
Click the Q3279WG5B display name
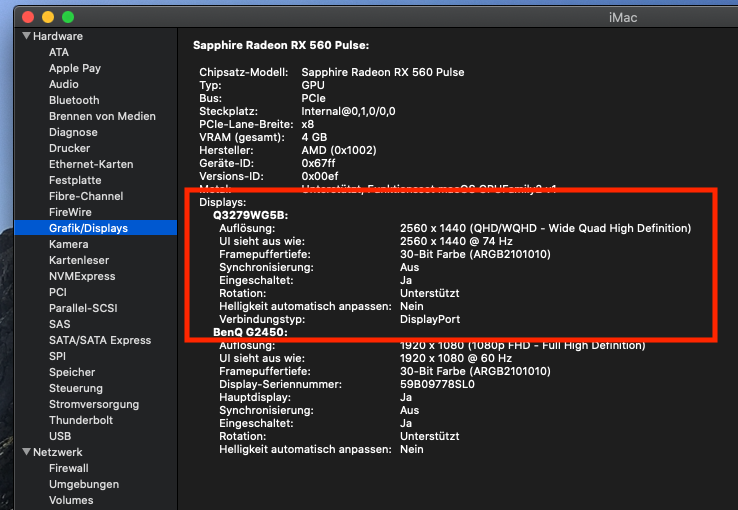tap(250, 215)
